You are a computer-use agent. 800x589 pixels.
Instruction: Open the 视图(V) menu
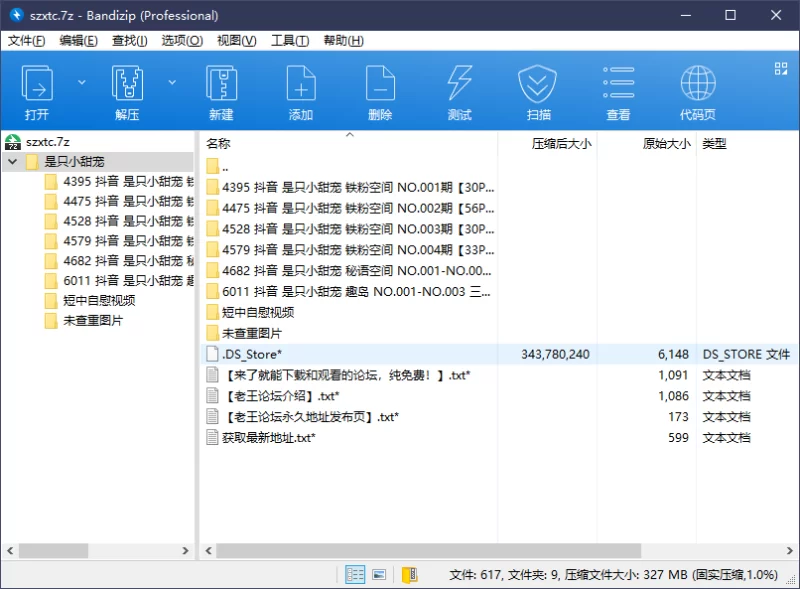[x=237, y=41]
